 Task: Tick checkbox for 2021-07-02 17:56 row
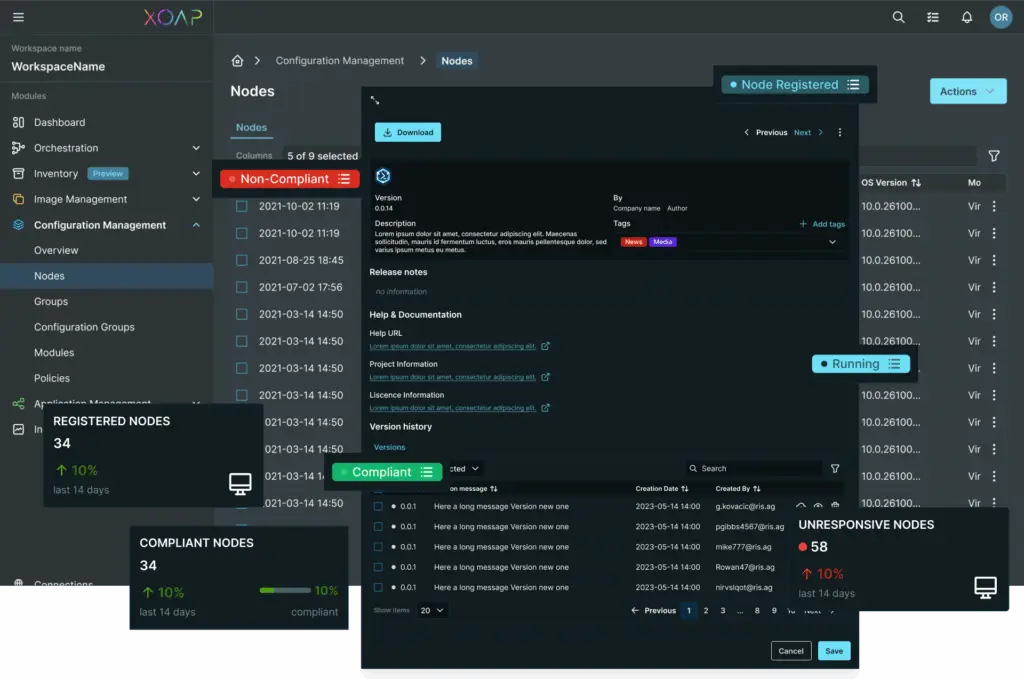(241, 287)
